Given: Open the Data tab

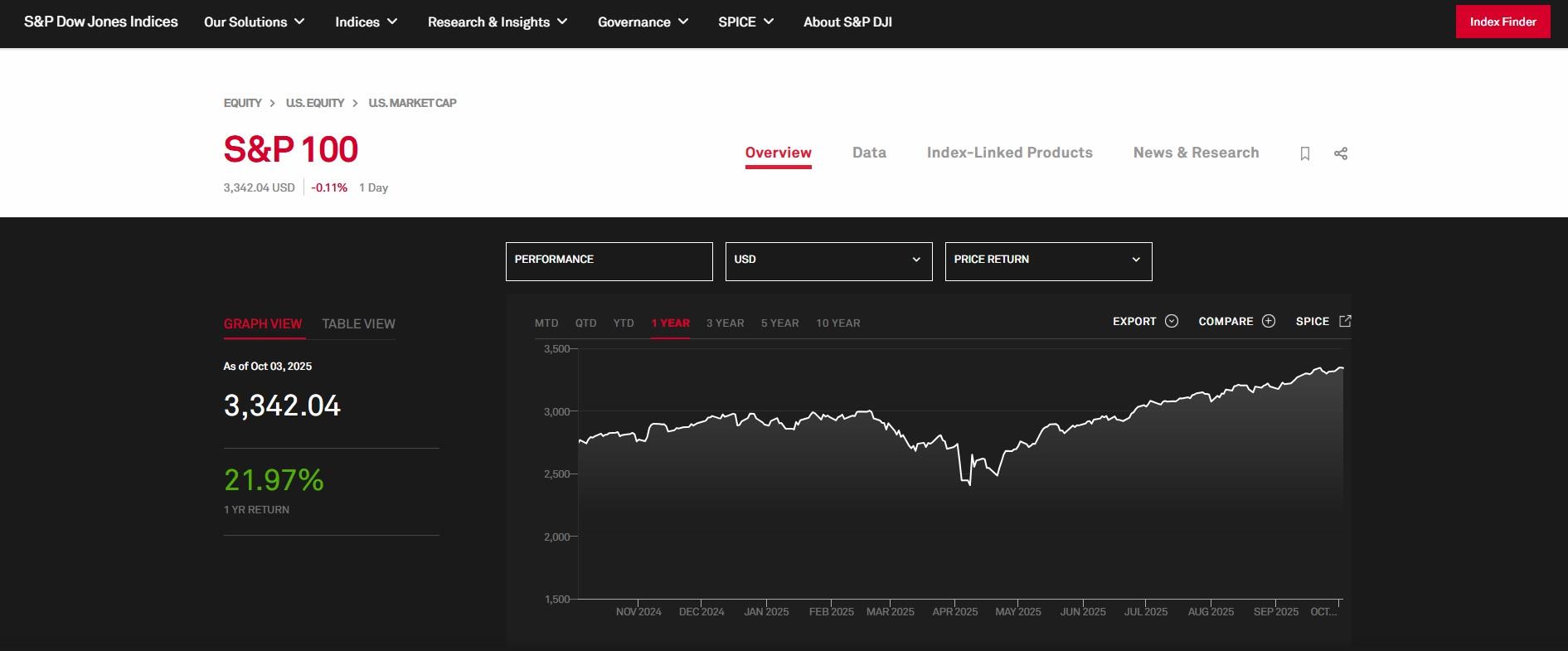Looking at the screenshot, I should click(x=869, y=153).
